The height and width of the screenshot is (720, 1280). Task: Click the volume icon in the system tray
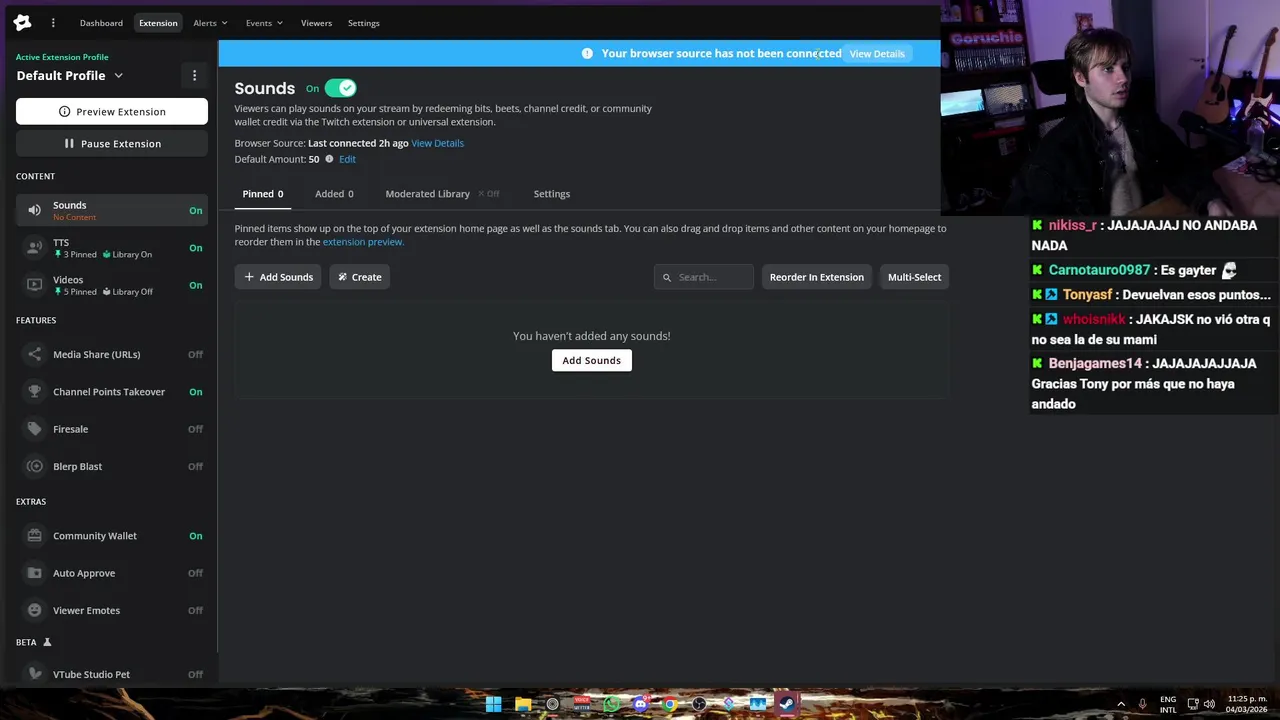(x=1209, y=704)
